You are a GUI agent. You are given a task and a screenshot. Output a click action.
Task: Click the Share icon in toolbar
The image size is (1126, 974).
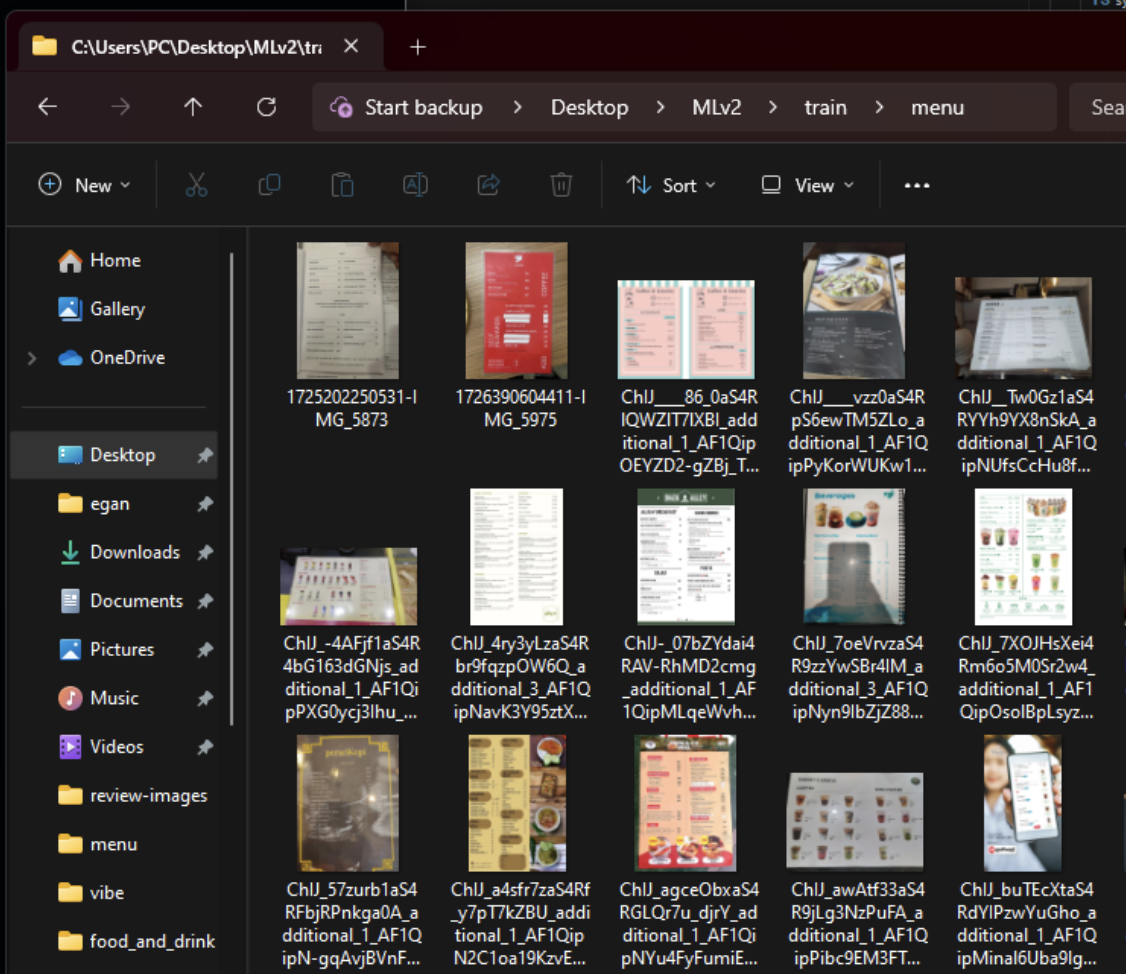(x=488, y=185)
